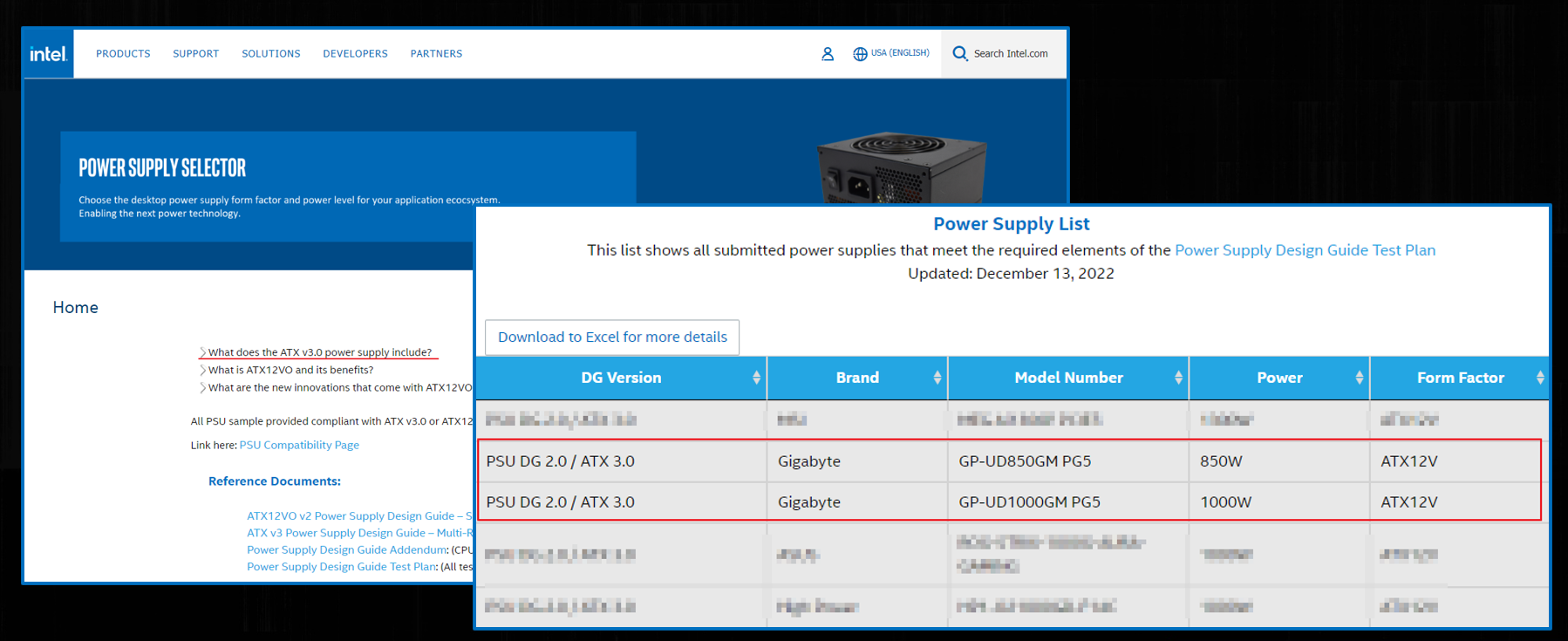Click the Model Number column header
Image resolution: width=1568 pixels, height=641 pixels.
click(1068, 378)
